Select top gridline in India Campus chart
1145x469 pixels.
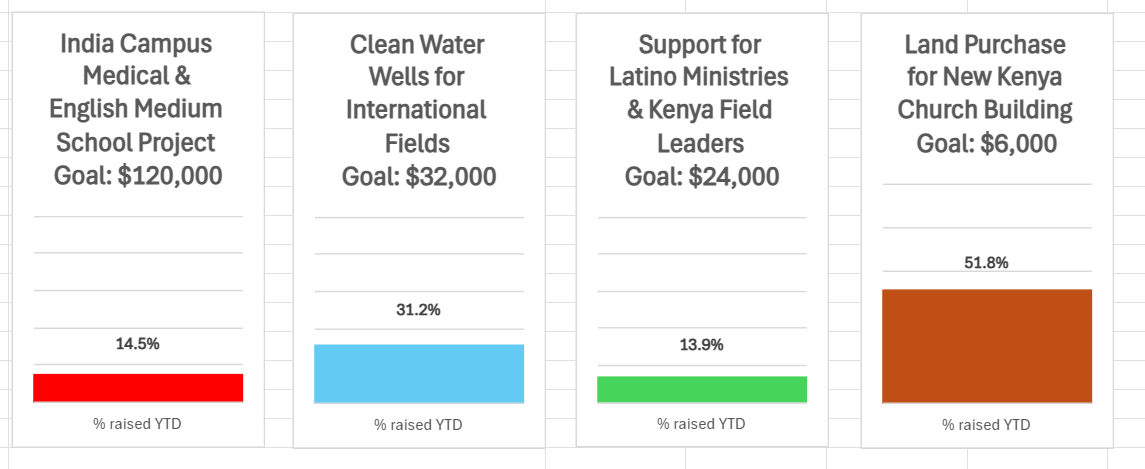[138, 216]
